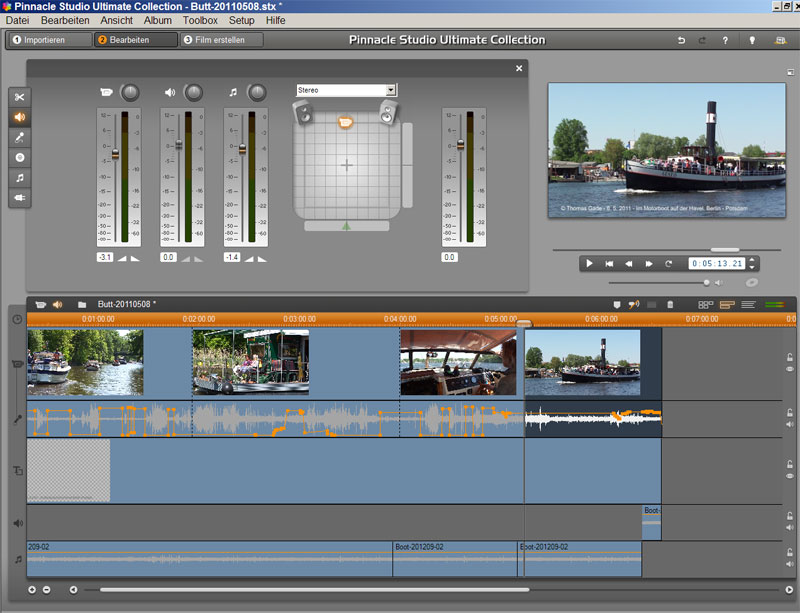
Task: Open the Stereo surround mode dropdown
Action: (x=391, y=90)
